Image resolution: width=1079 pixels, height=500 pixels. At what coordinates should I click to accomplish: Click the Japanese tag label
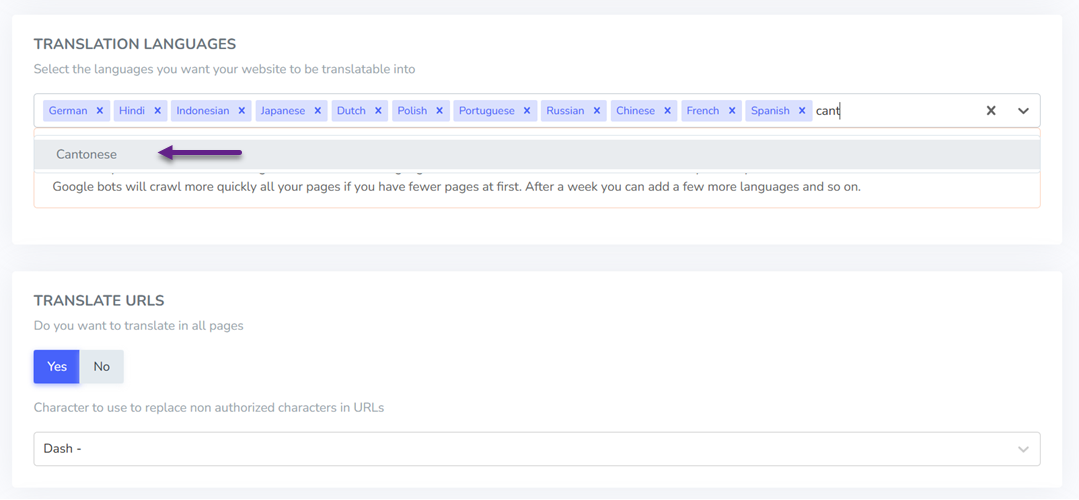click(x=283, y=111)
